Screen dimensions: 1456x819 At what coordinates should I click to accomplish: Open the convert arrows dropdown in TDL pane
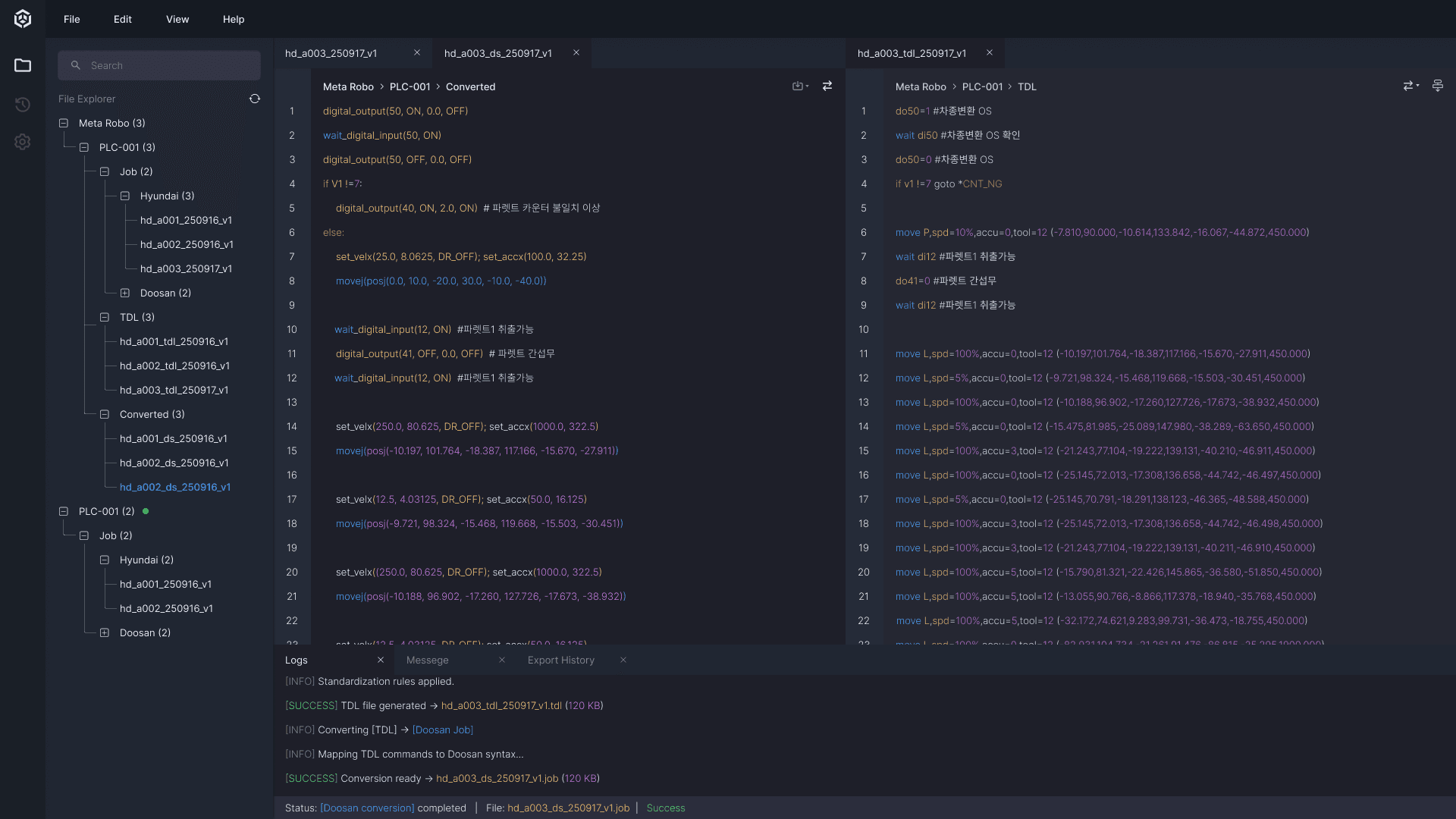[1410, 86]
